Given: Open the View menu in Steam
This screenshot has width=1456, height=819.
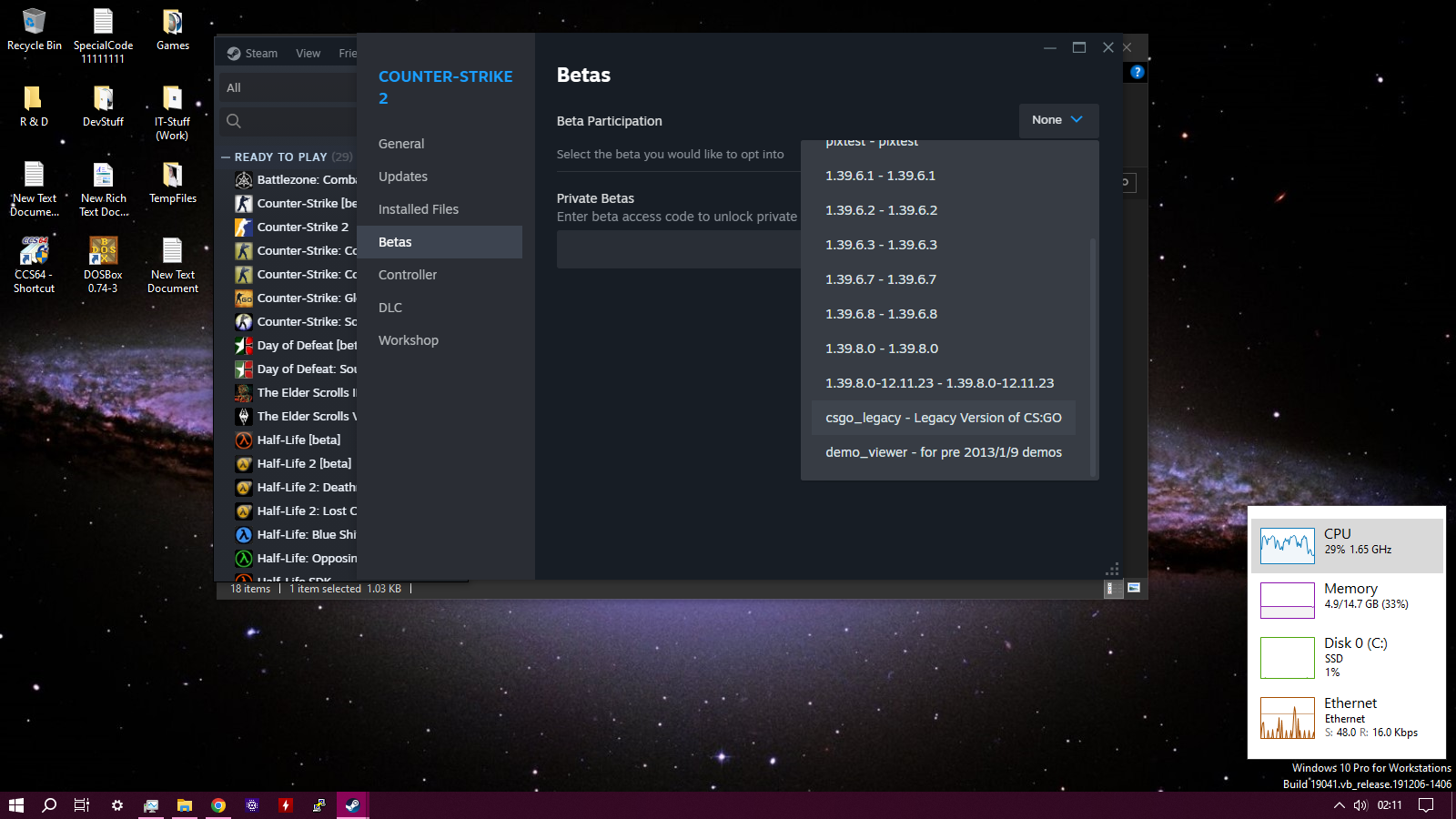Looking at the screenshot, I should [308, 54].
